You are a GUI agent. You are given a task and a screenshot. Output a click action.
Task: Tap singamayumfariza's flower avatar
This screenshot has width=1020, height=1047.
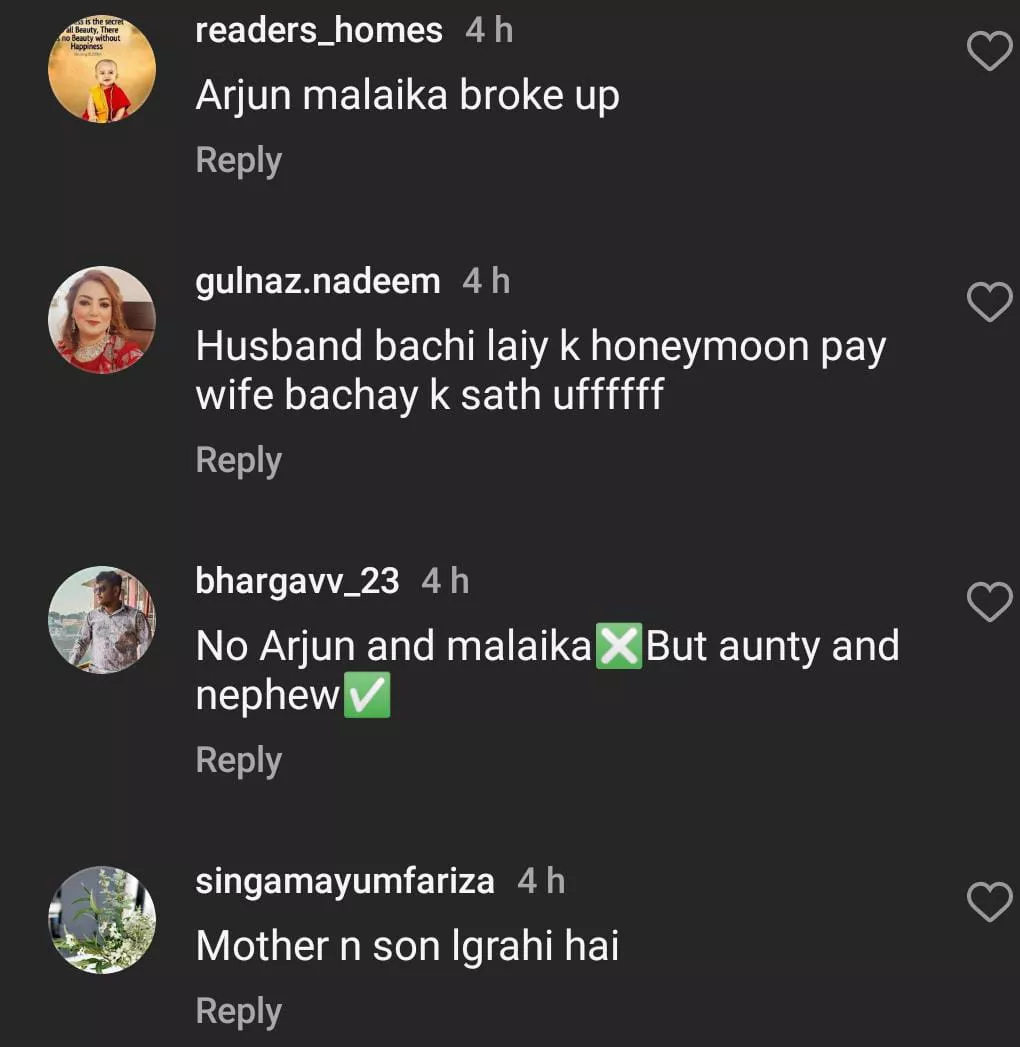[x=102, y=920]
